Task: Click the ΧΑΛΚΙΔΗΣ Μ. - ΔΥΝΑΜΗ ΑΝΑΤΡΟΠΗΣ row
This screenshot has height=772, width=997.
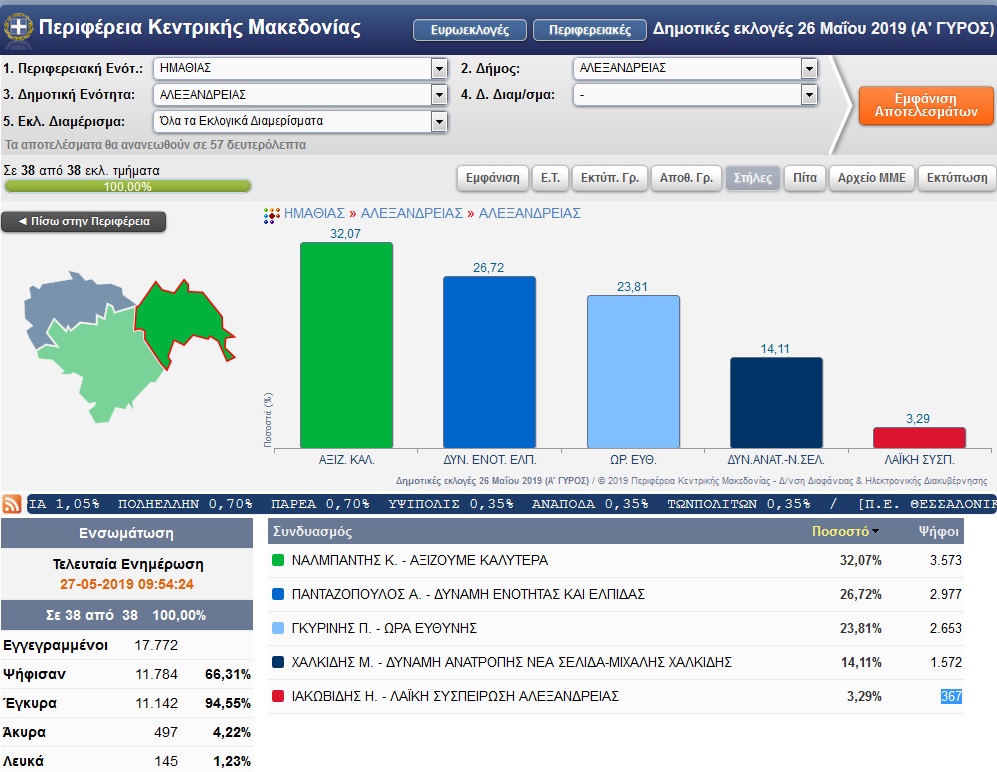Action: (x=615, y=662)
